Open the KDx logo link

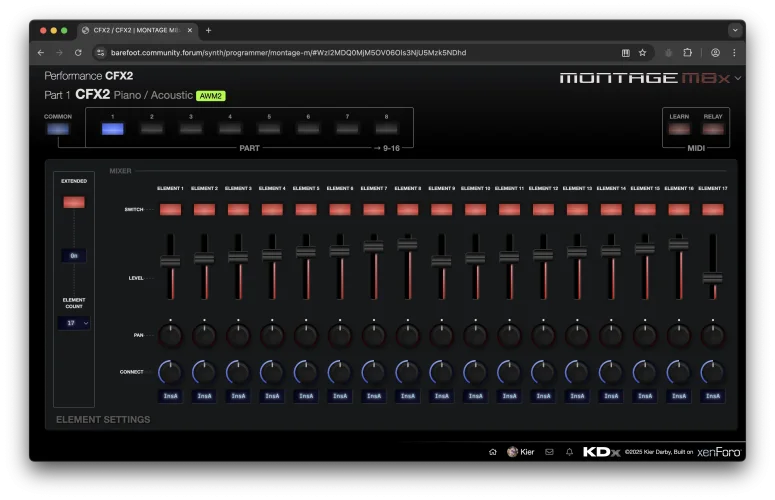tap(601, 452)
